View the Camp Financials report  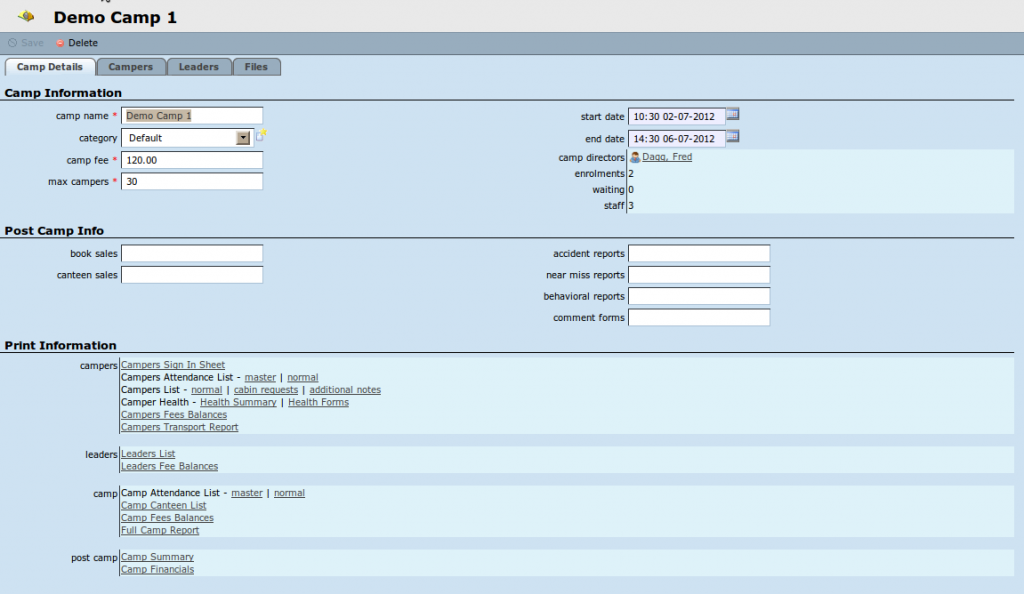point(157,569)
